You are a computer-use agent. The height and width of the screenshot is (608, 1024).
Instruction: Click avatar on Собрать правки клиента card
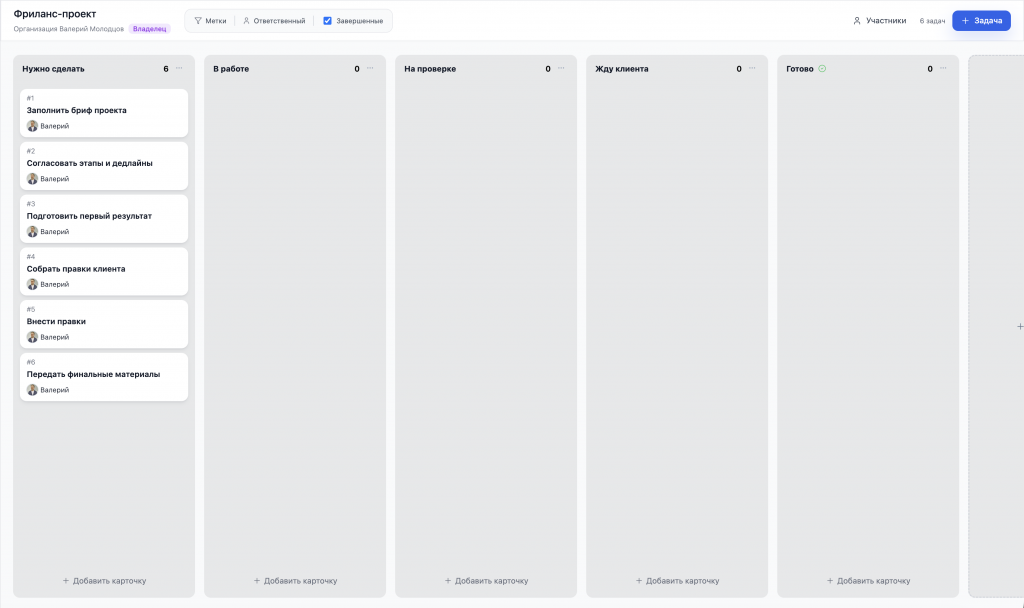click(32, 284)
